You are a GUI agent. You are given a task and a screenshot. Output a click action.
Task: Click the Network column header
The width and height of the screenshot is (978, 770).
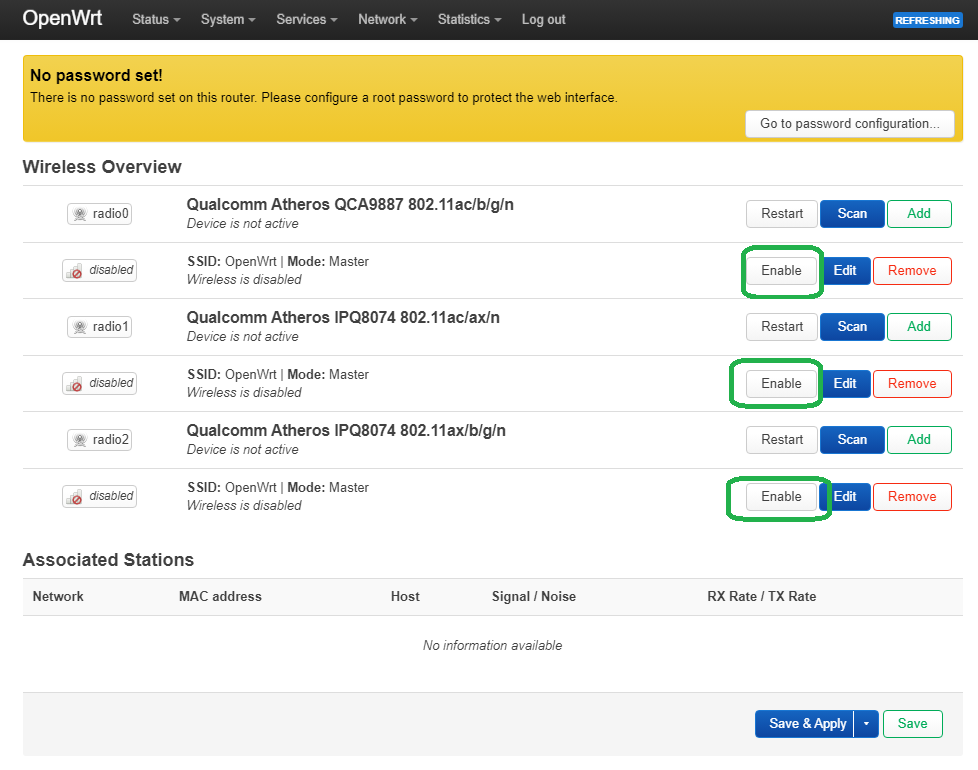tap(58, 597)
